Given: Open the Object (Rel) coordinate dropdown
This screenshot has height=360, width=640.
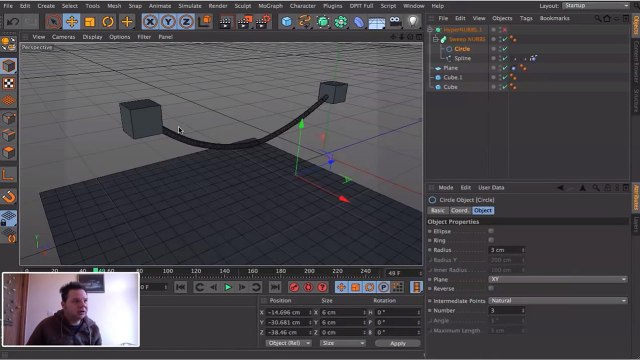Looking at the screenshot, I should (x=288, y=343).
